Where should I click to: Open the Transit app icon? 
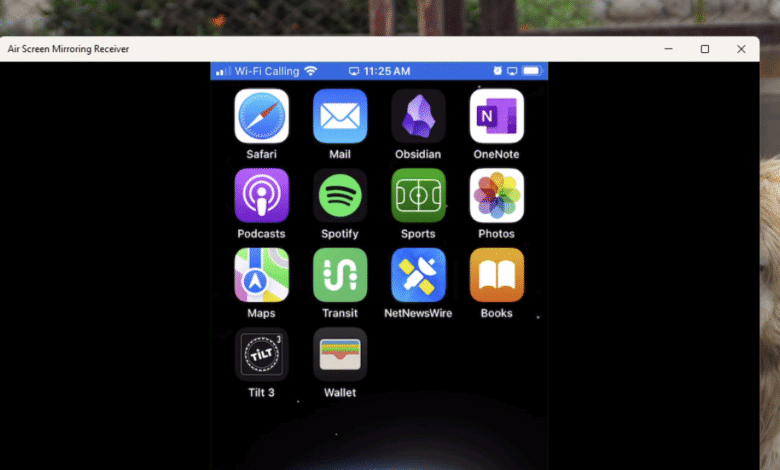(x=340, y=275)
